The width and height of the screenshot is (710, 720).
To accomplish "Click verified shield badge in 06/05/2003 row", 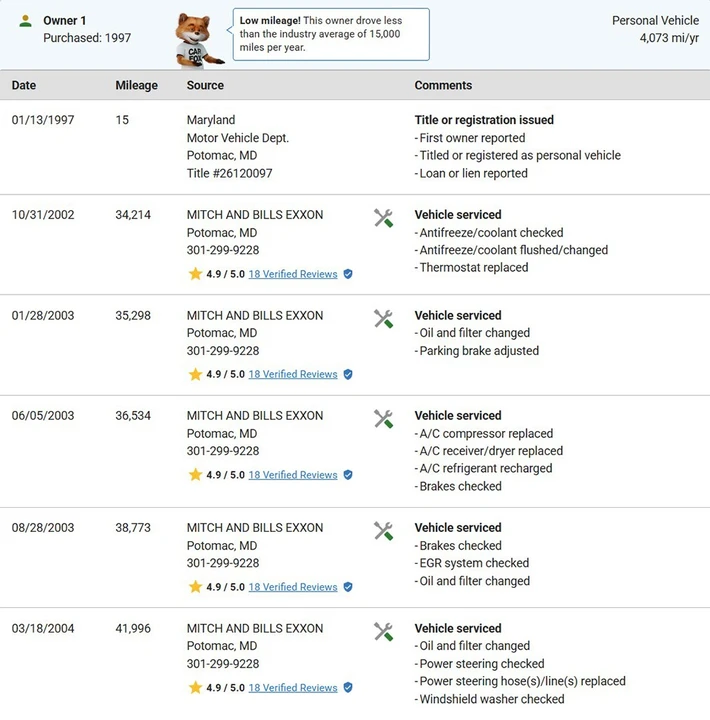I will [348, 475].
